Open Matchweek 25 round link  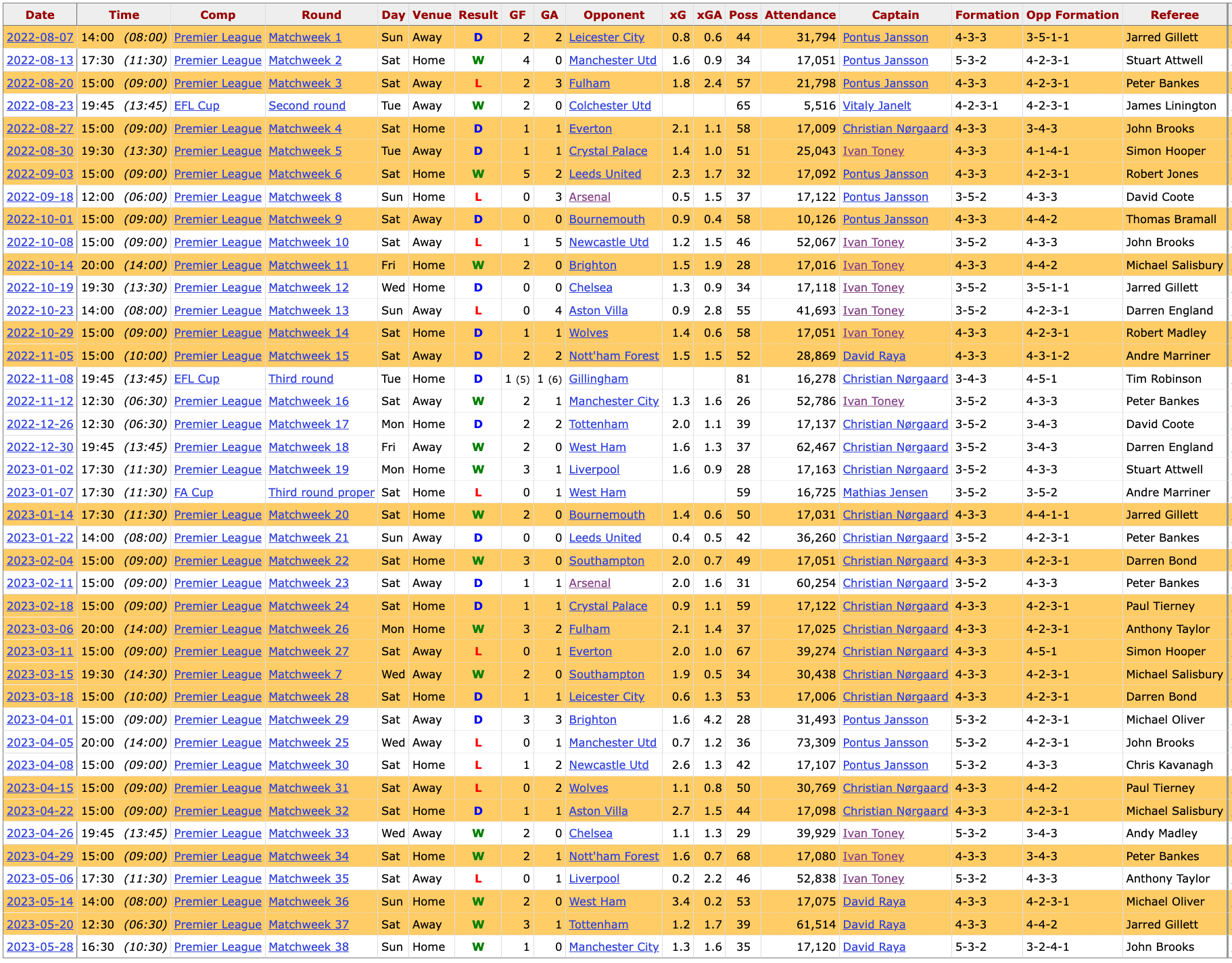[x=308, y=743]
